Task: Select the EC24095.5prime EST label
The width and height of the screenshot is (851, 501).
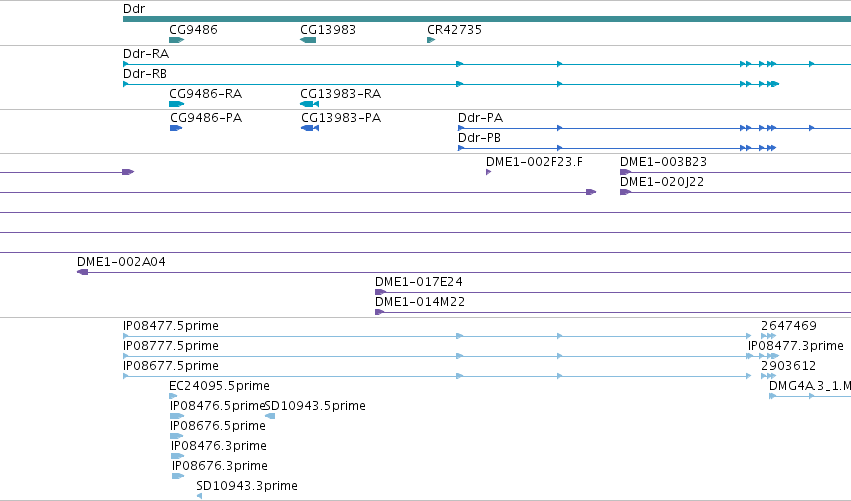Action: point(219,386)
